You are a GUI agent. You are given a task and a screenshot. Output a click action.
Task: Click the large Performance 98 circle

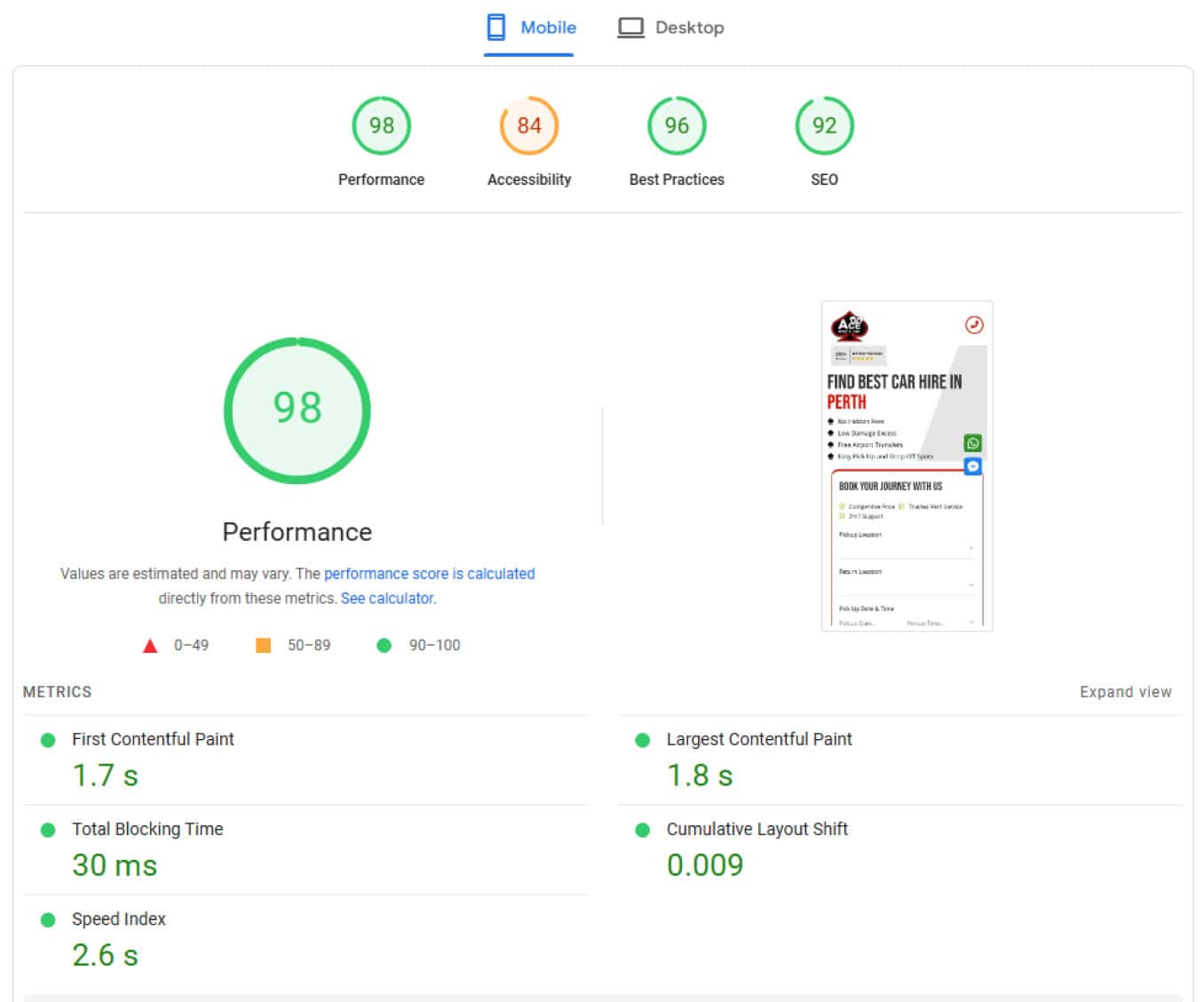tap(297, 410)
